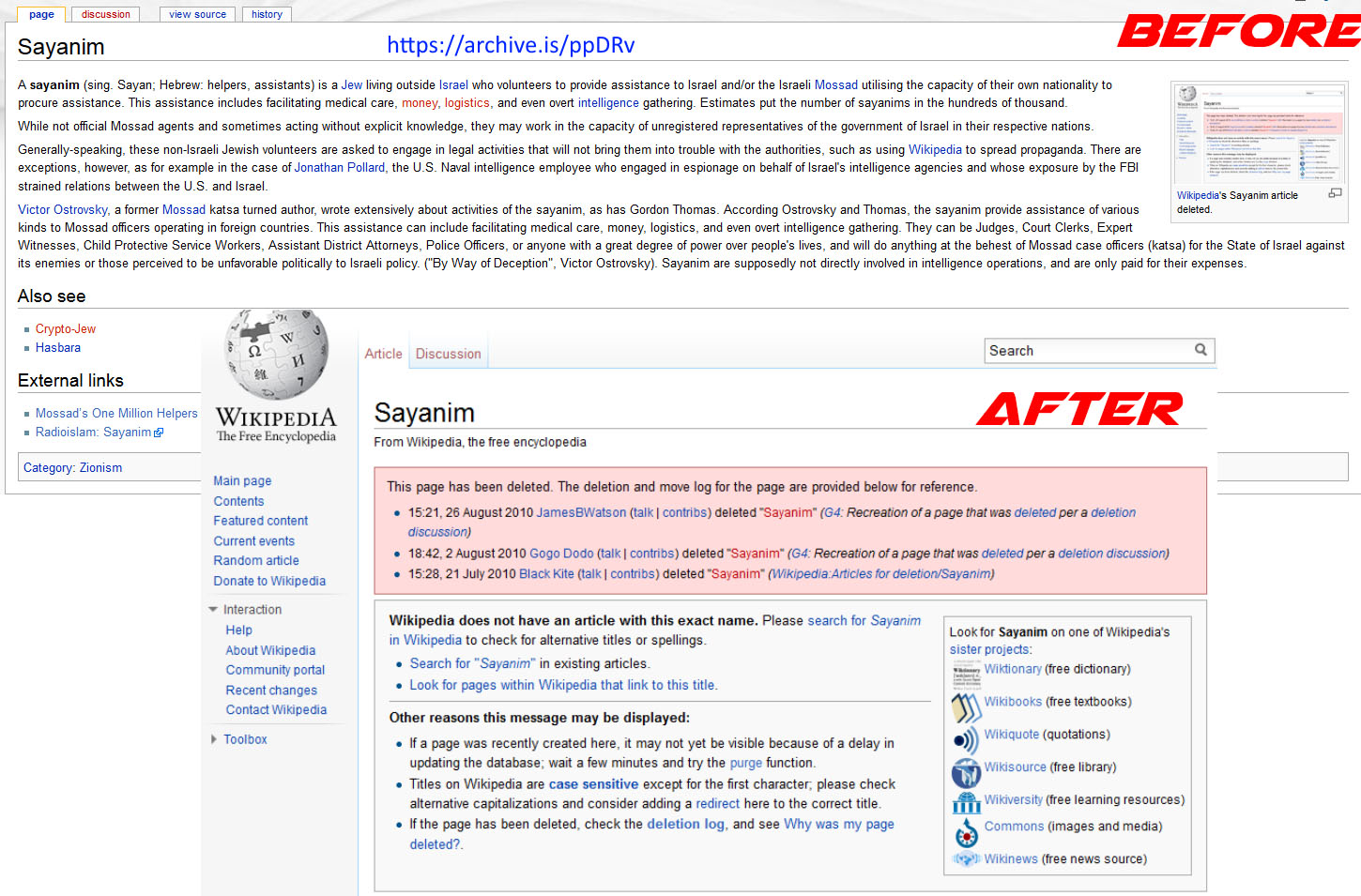
Task: Open the 'Wikibooks' text link
Action: tap(1013, 703)
